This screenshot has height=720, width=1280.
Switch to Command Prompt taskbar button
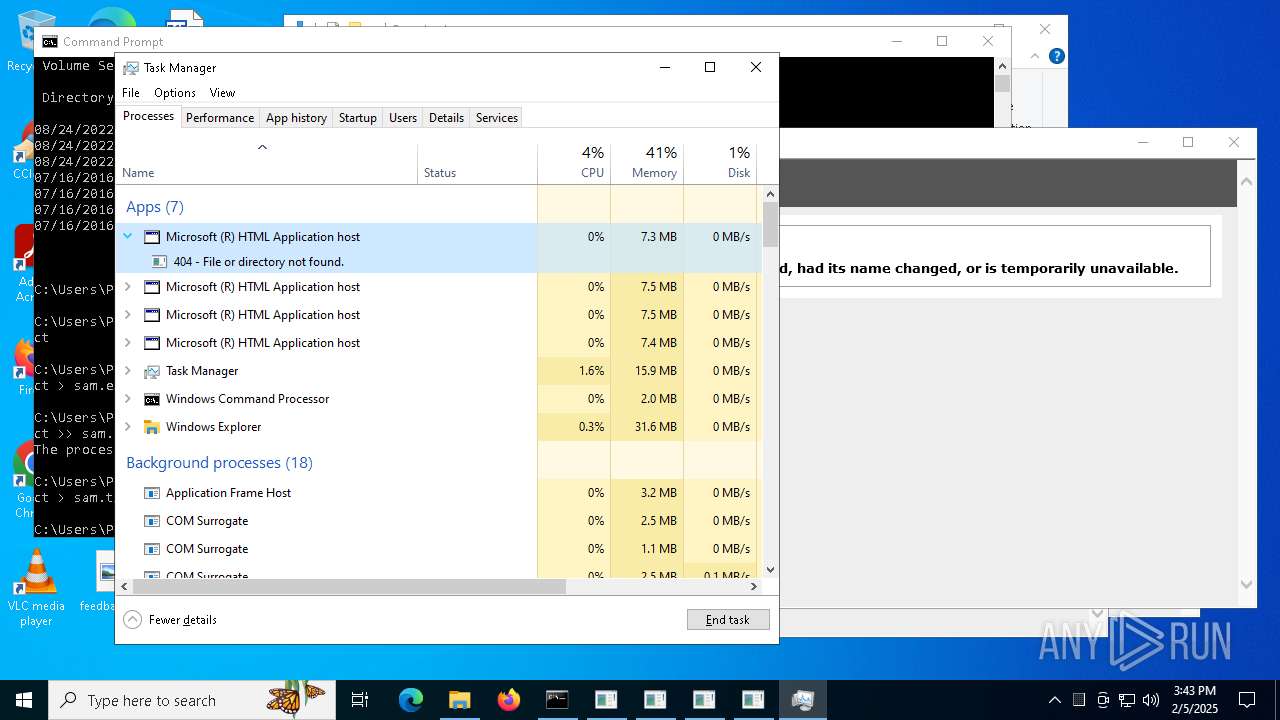pos(557,700)
